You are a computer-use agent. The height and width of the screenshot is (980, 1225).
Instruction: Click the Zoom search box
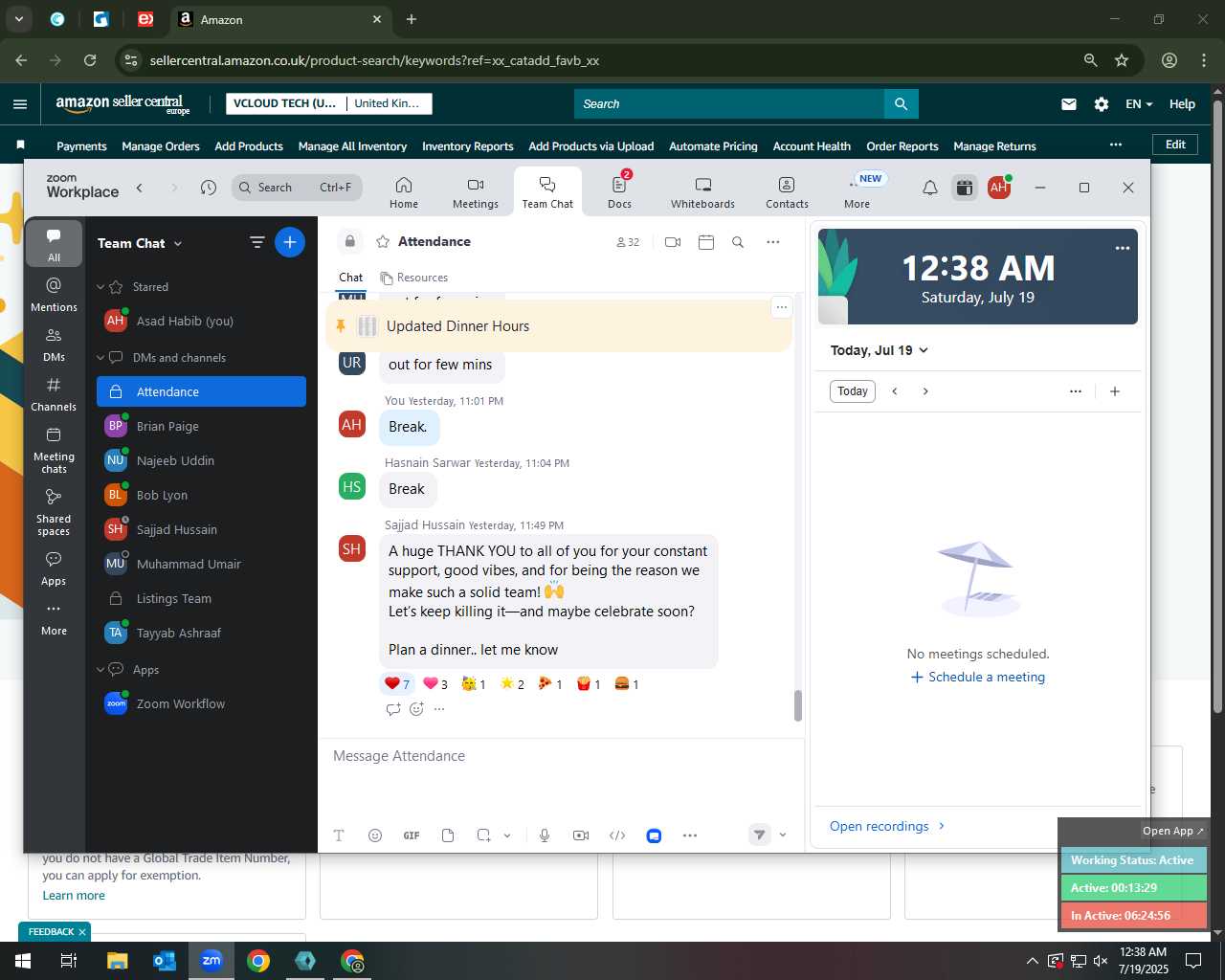[x=297, y=188]
